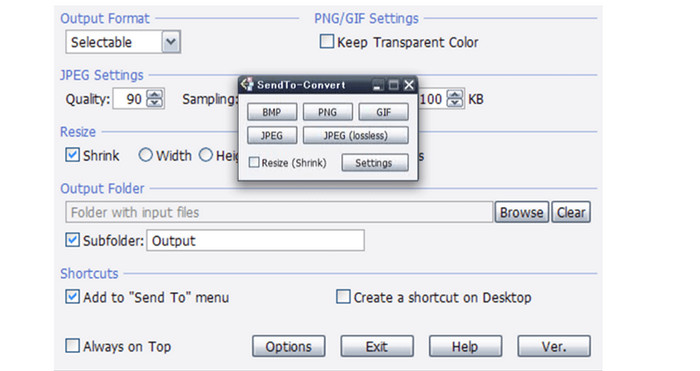This screenshot has width=700, height=371.
Task: Convert to PNG using the PNG button
Action: click(327, 112)
